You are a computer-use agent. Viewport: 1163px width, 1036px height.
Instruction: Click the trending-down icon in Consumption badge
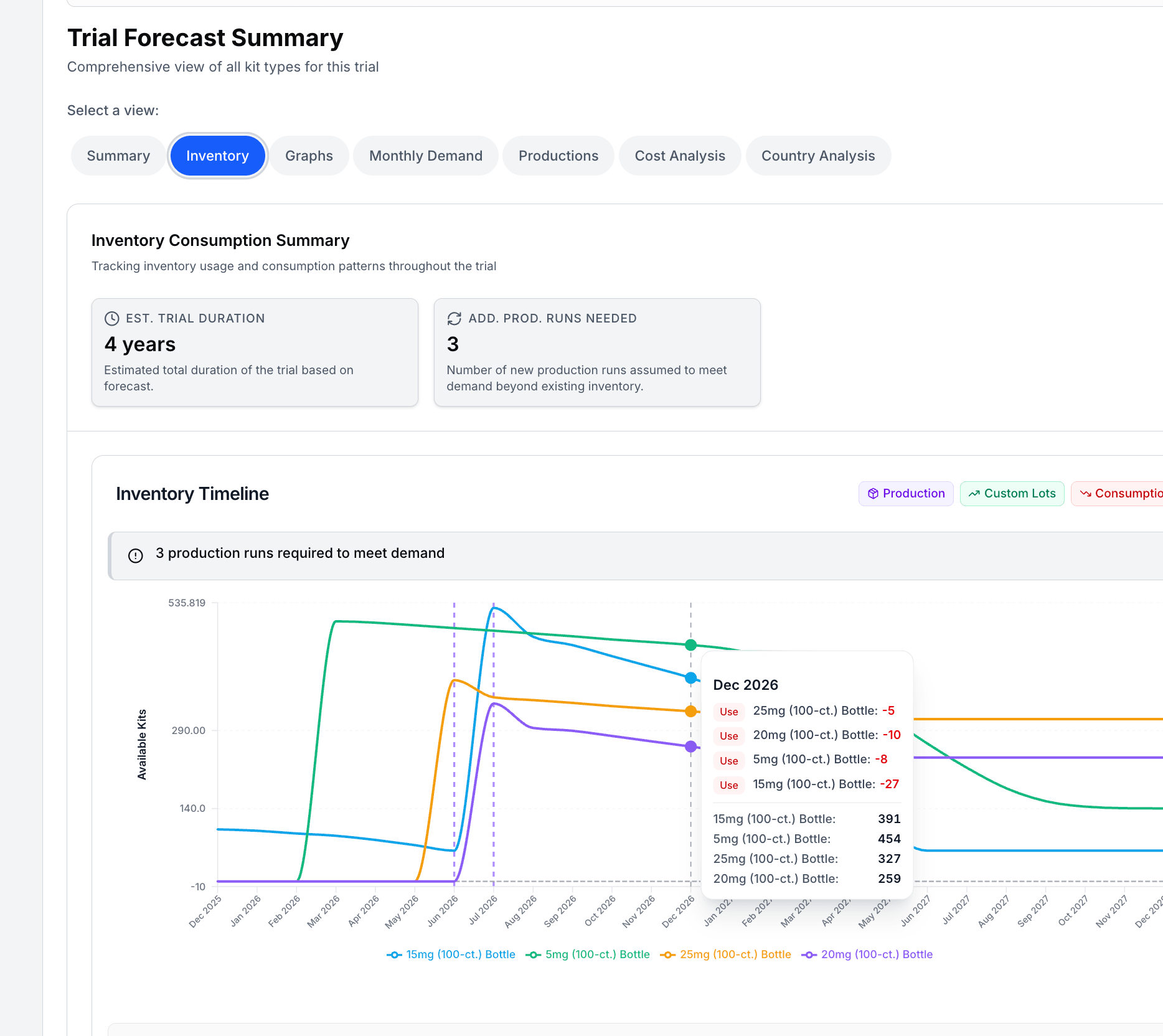(x=1085, y=494)
